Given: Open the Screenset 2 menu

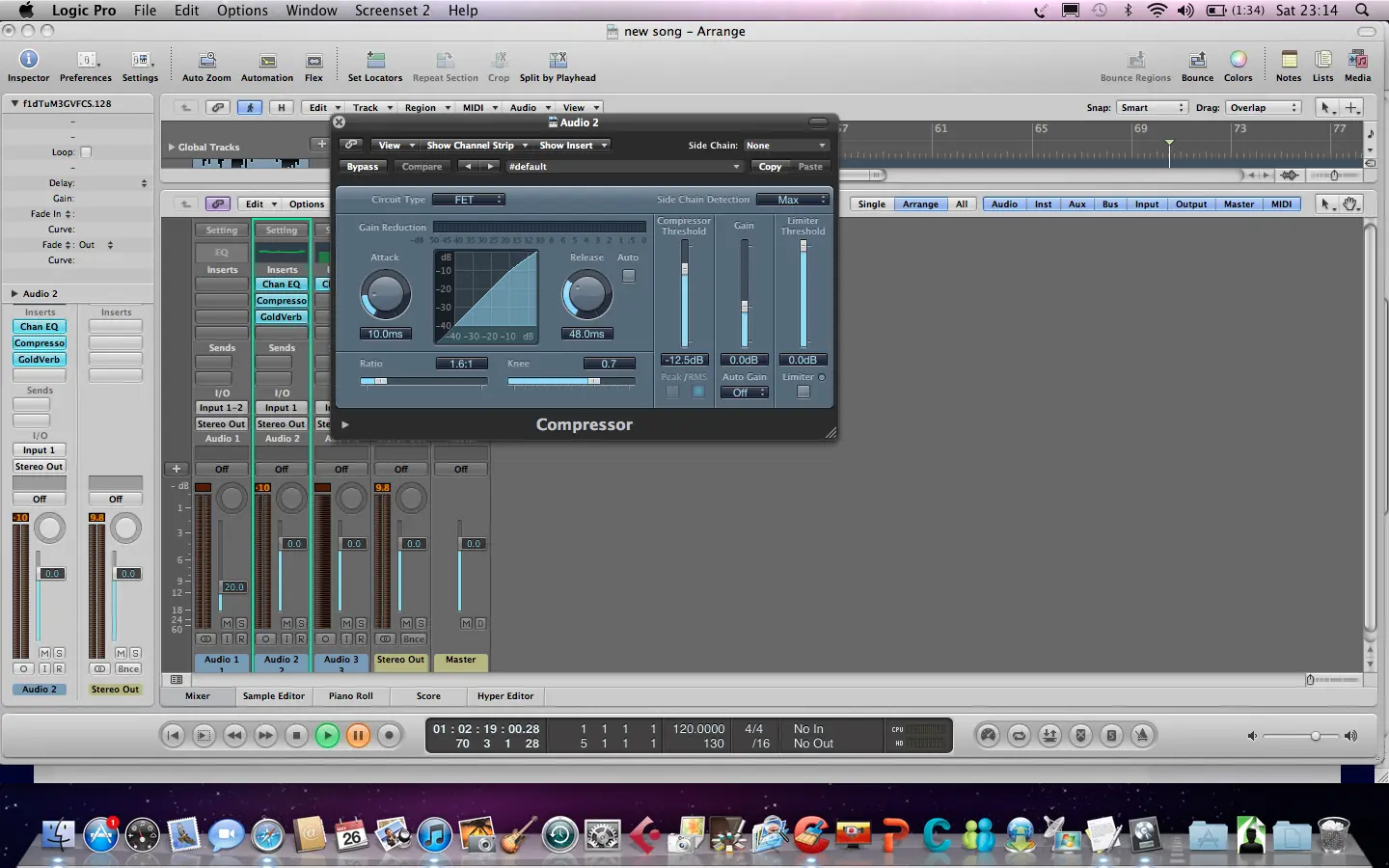Looking at the screenshot, I should (392, 11).
